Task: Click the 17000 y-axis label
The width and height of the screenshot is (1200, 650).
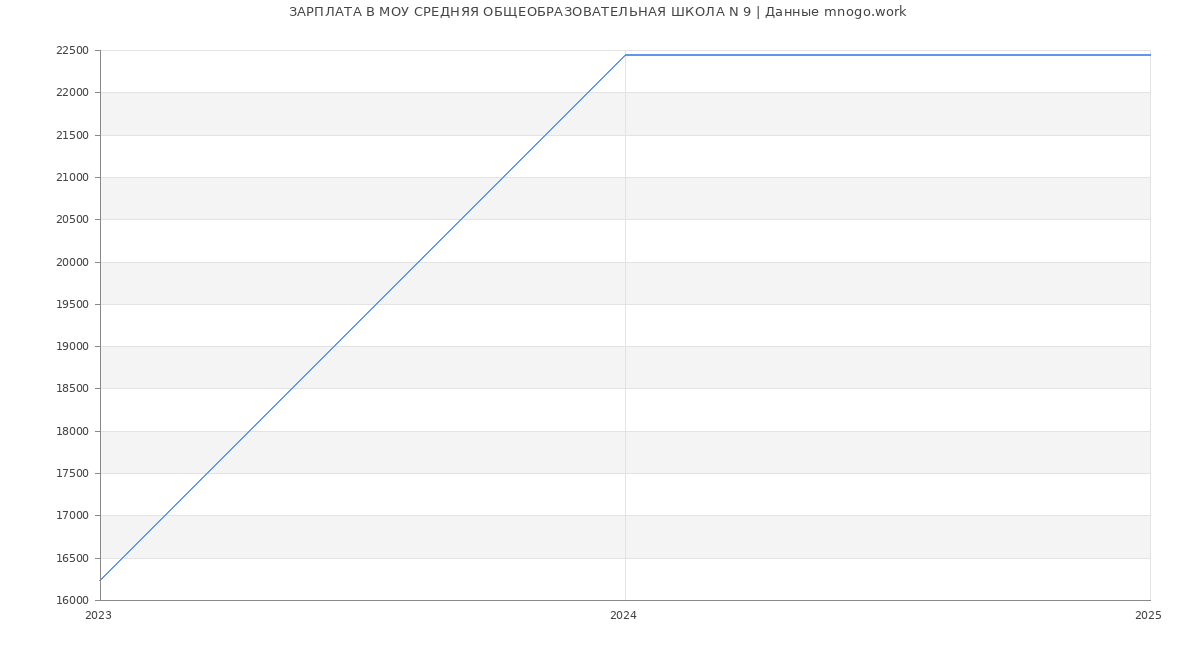Action: 73,516
